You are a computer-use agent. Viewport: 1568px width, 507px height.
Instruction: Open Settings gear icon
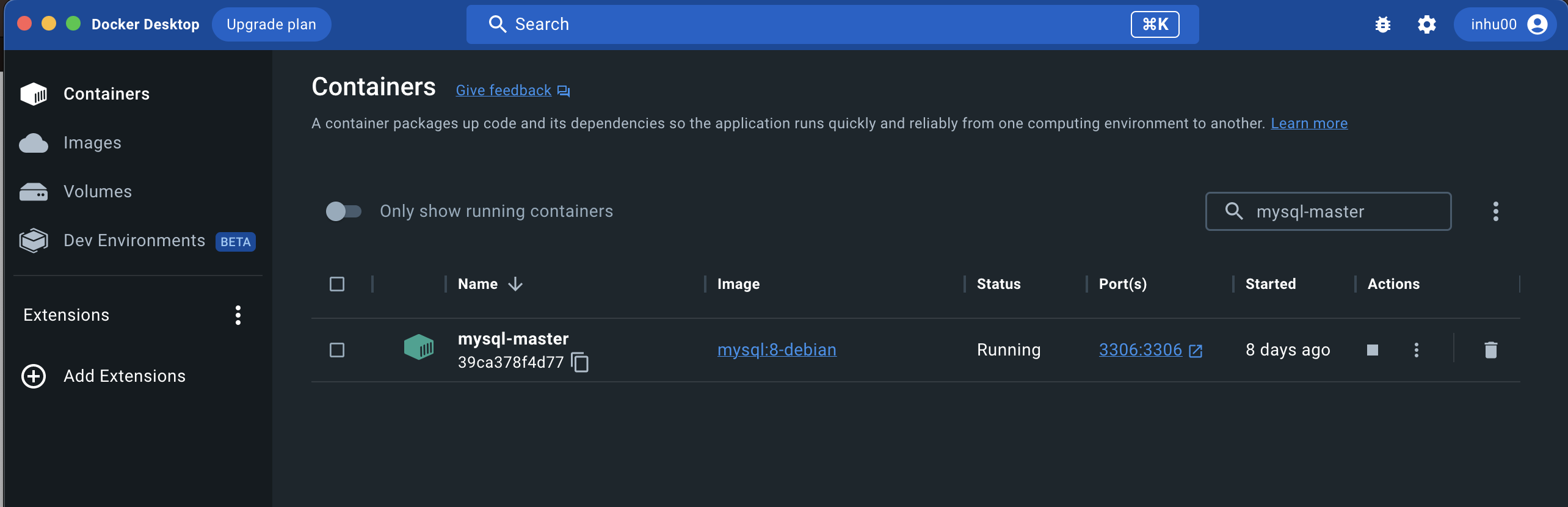[x=1427, y=24]
